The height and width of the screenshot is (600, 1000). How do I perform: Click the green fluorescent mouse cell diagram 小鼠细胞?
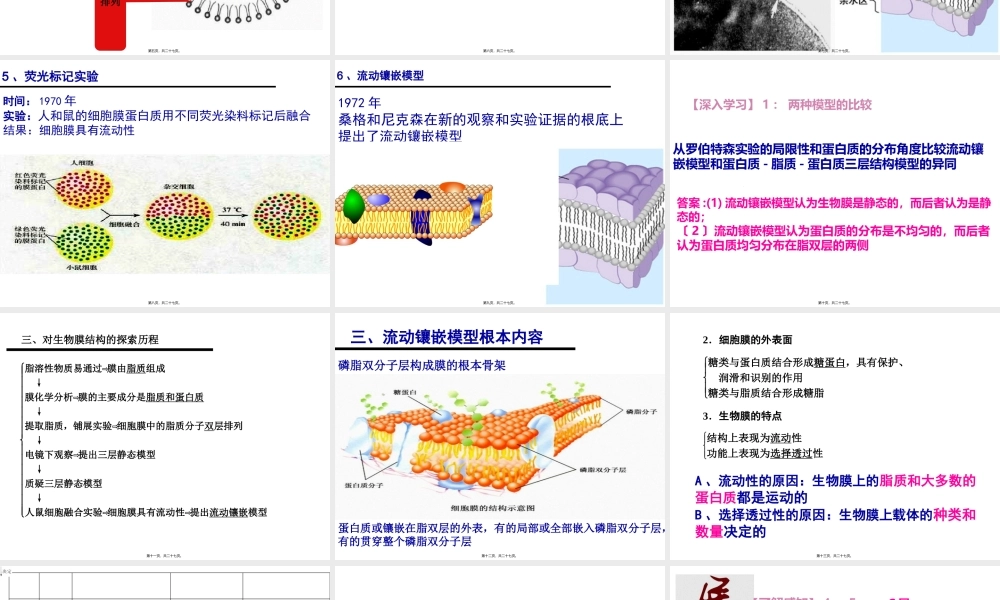tap(83, 243)
